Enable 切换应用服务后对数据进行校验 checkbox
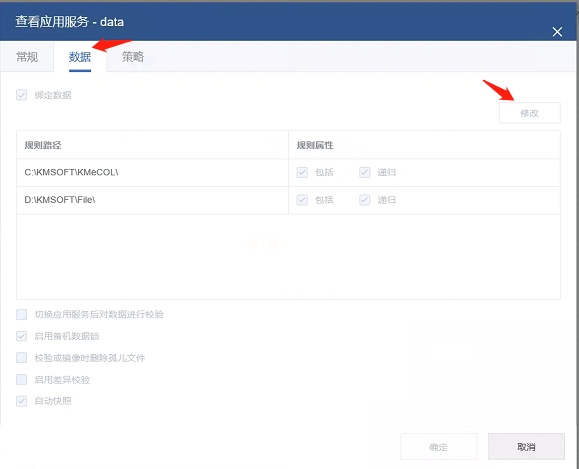 [21, 314]
